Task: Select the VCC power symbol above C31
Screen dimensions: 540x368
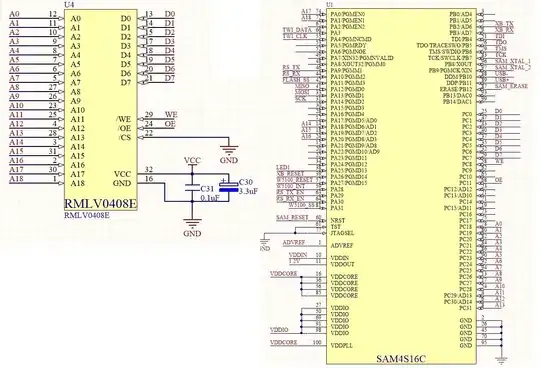Action: [x=192, y=162]
